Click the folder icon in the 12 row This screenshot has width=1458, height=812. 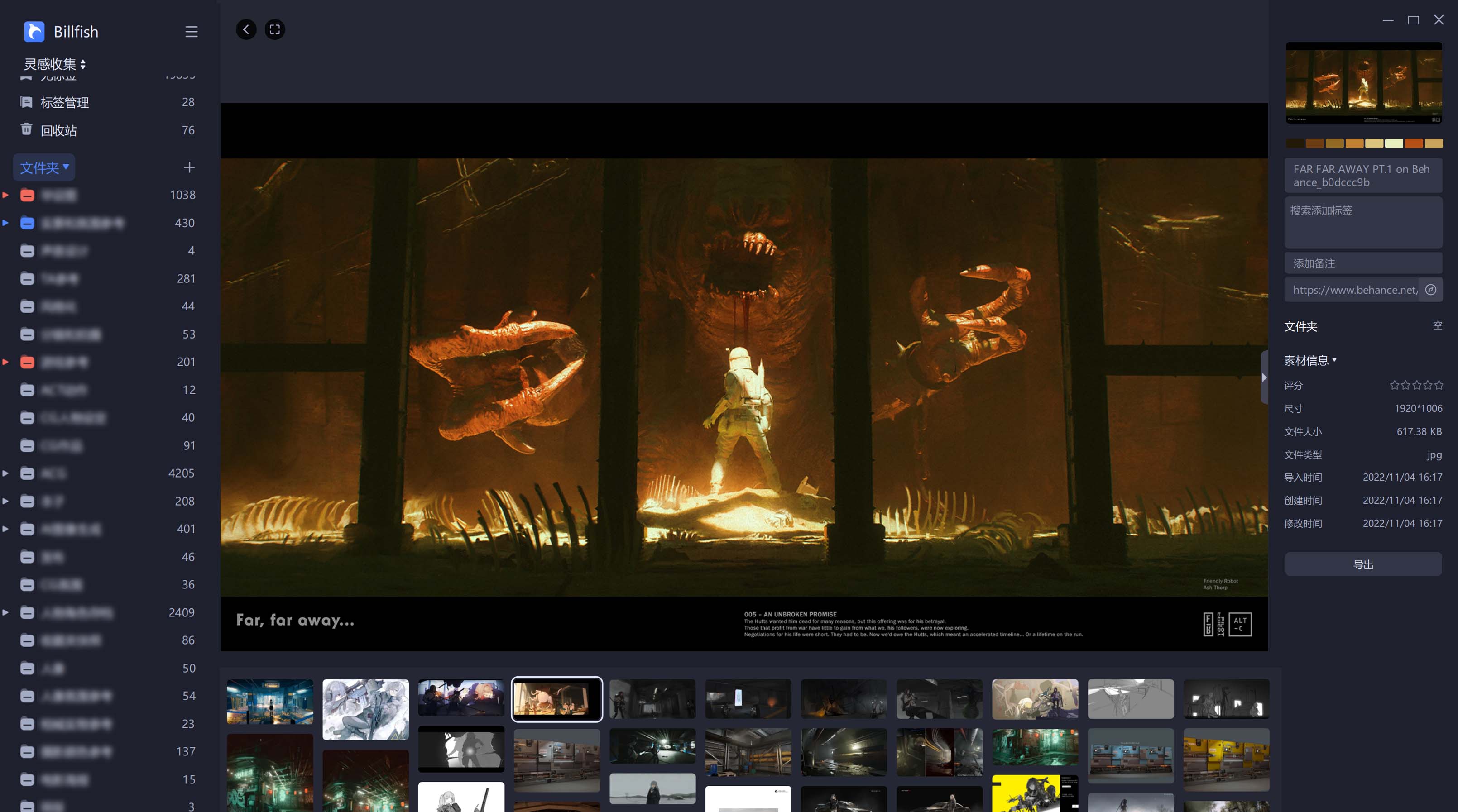pos(27,390)
